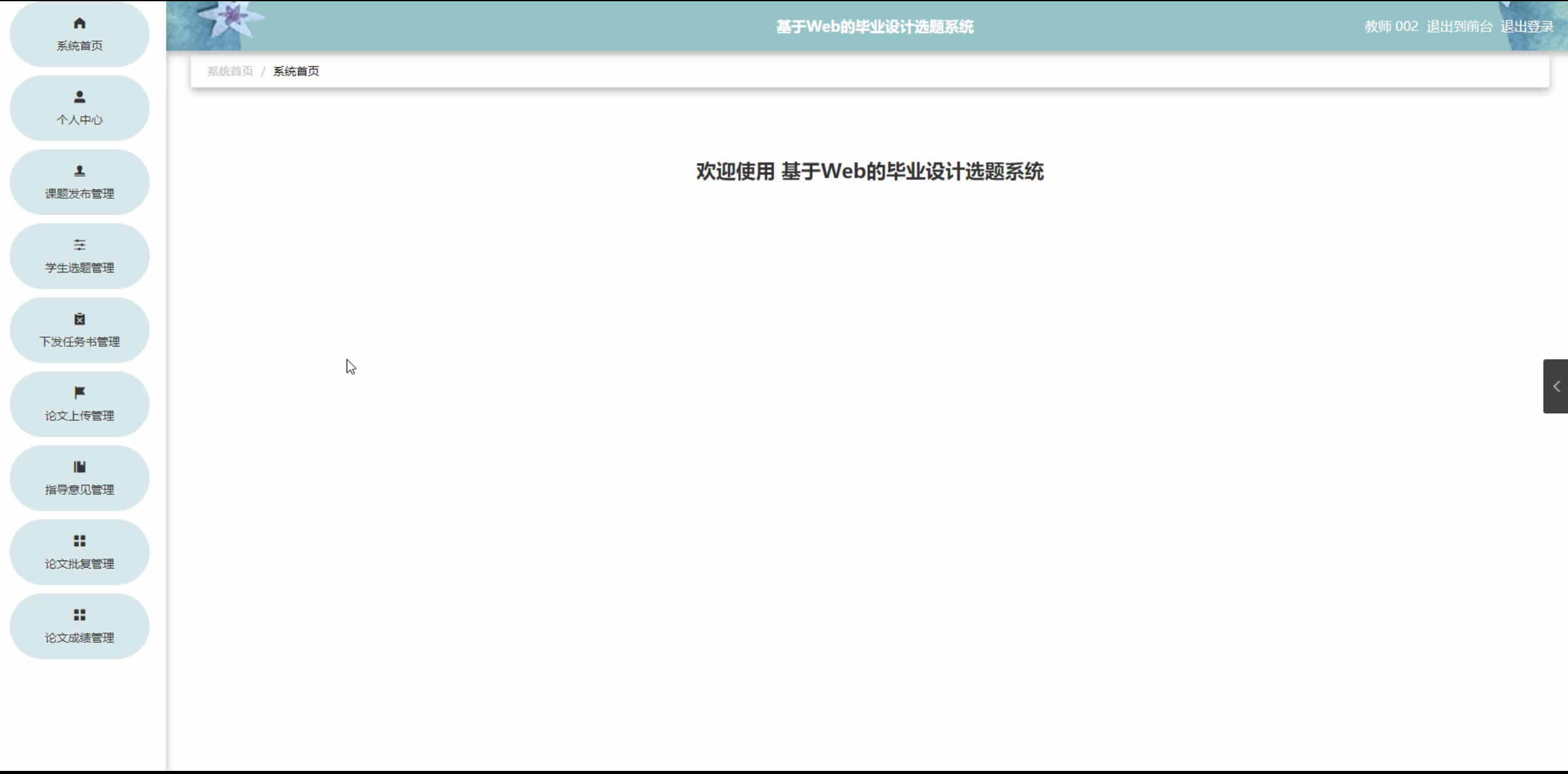Click the grid icon for 论文批复管理
The width and height of the screenshot is (1568, 774).
pos(79,541)
